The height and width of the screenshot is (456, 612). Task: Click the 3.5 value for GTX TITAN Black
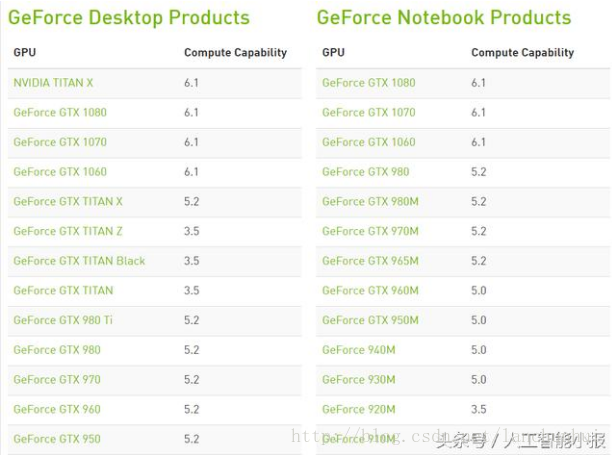192,261
